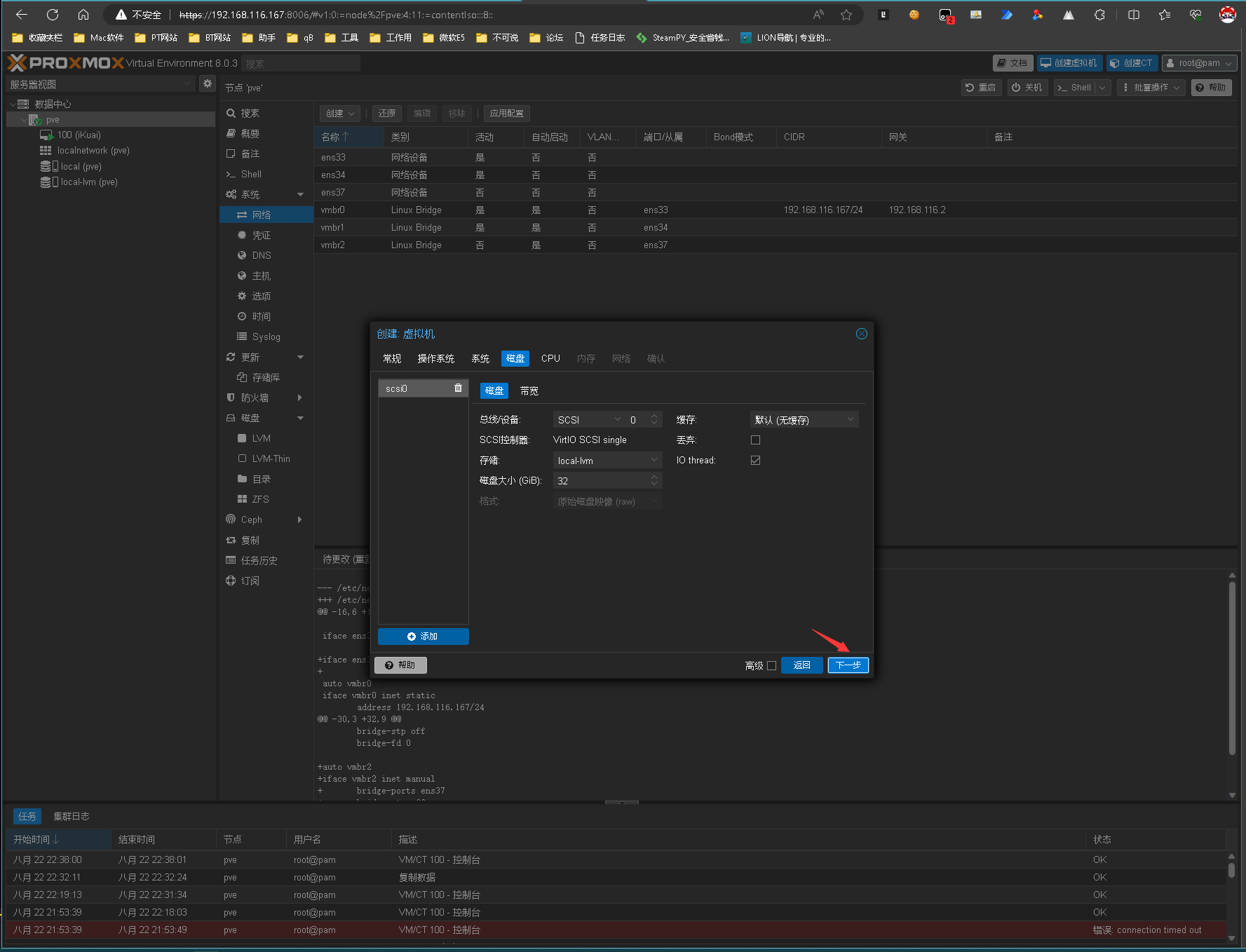Image resolution: width=1246 pixels, height=952 pixels.
Task: Switch to the 带宽 bandwidth tab
Action: pyautogui.click(x=529, y=391)
